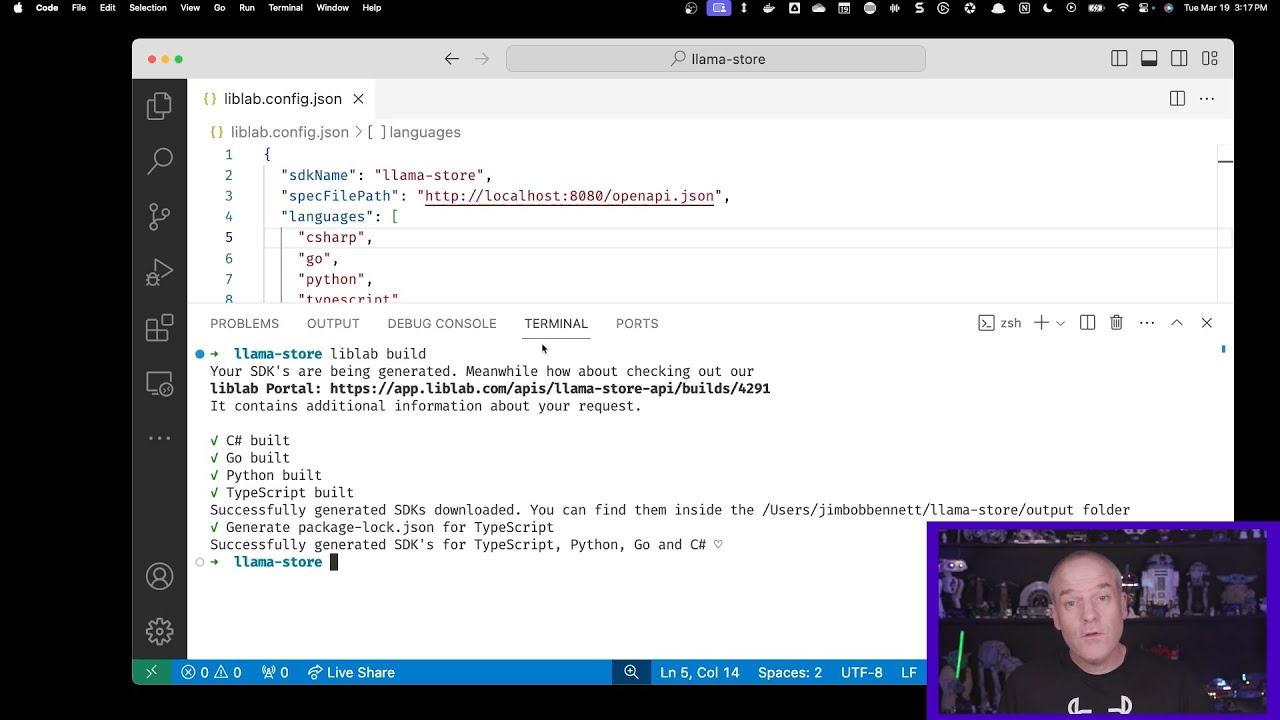Go to line via Ln 5, Col 14
This screenshot has height=720, width=1280.
(699, 673)
